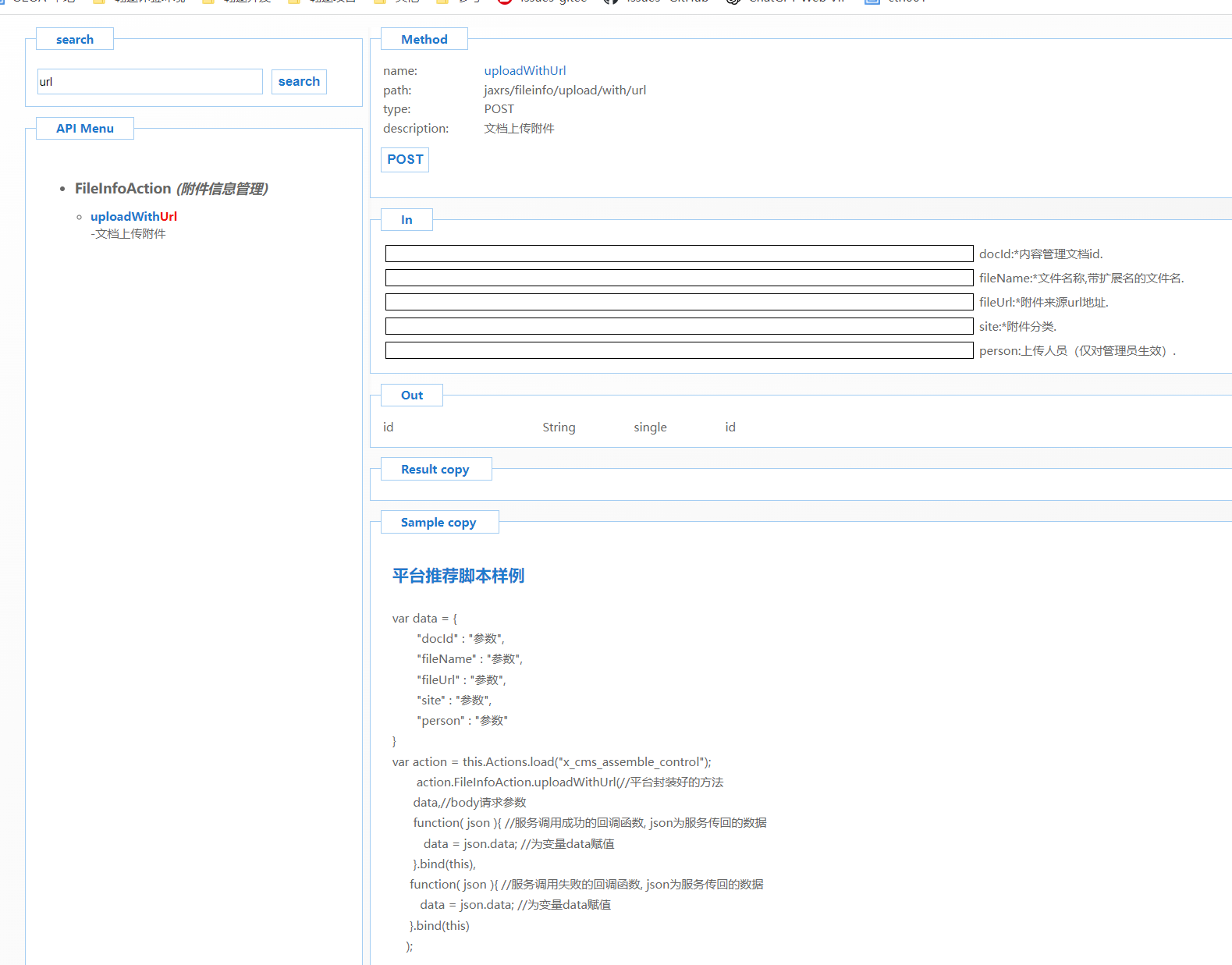
Task: Click the label docId:*内容管理文档id.
Action: click(x=1041, y=254)
